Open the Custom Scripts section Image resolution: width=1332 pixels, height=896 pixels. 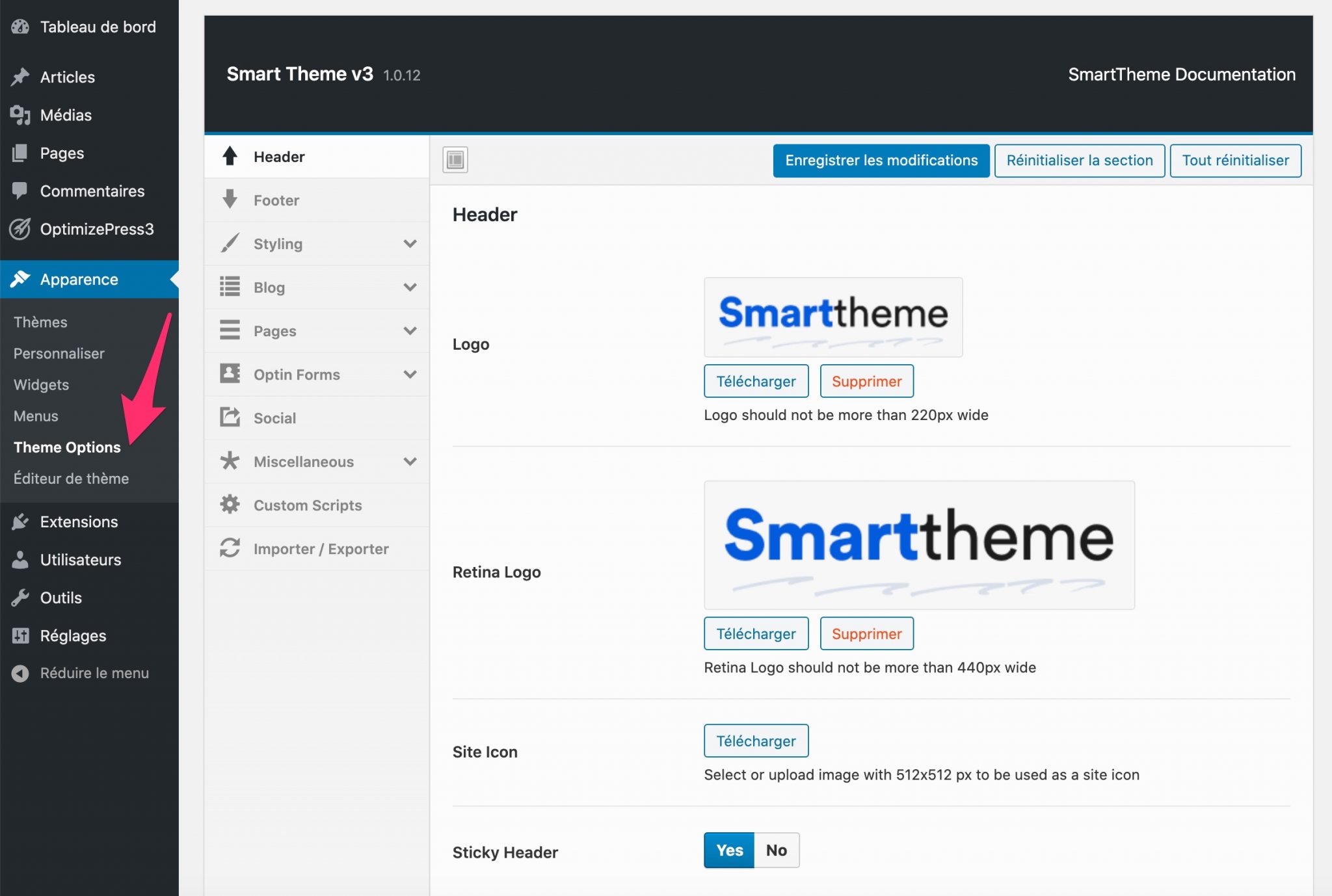(x=308, y=505)
